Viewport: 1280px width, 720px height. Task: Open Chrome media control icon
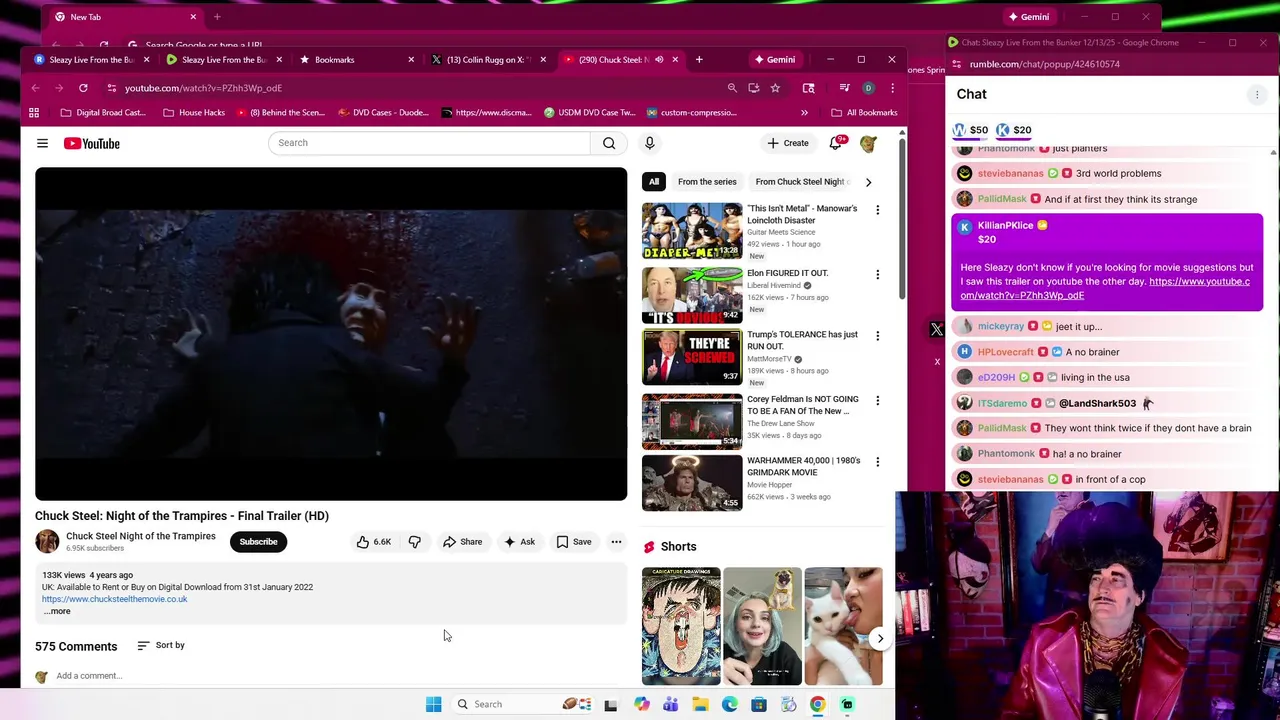click(x=844, y=88)
